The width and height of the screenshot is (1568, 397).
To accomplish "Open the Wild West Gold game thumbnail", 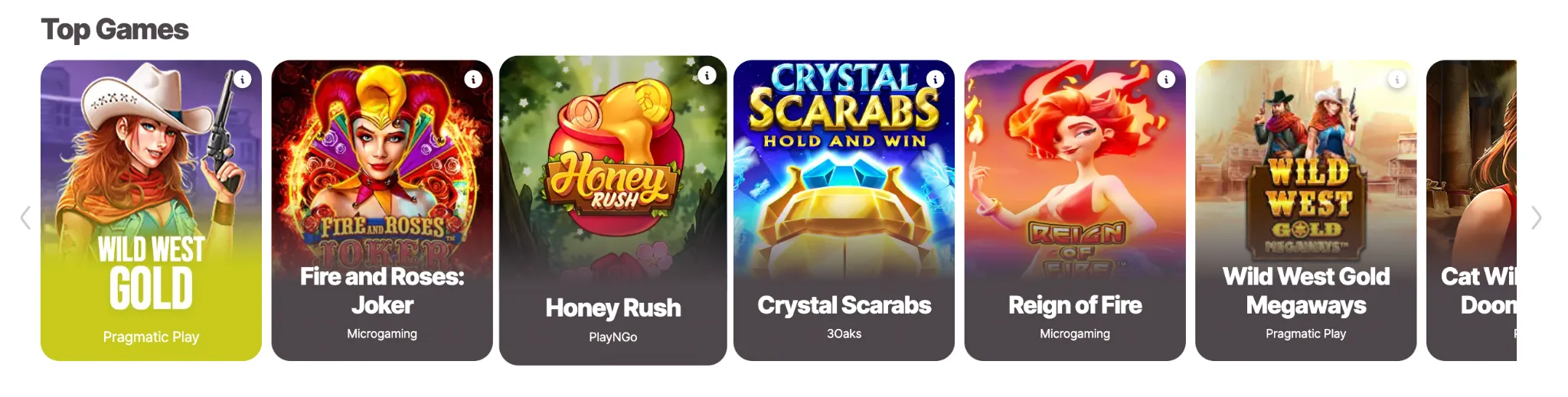I will point(151,210).
